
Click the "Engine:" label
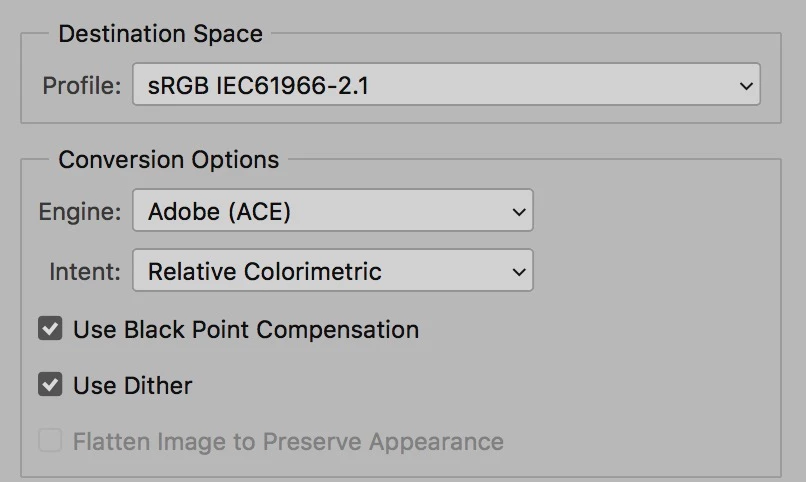point(80,211)
